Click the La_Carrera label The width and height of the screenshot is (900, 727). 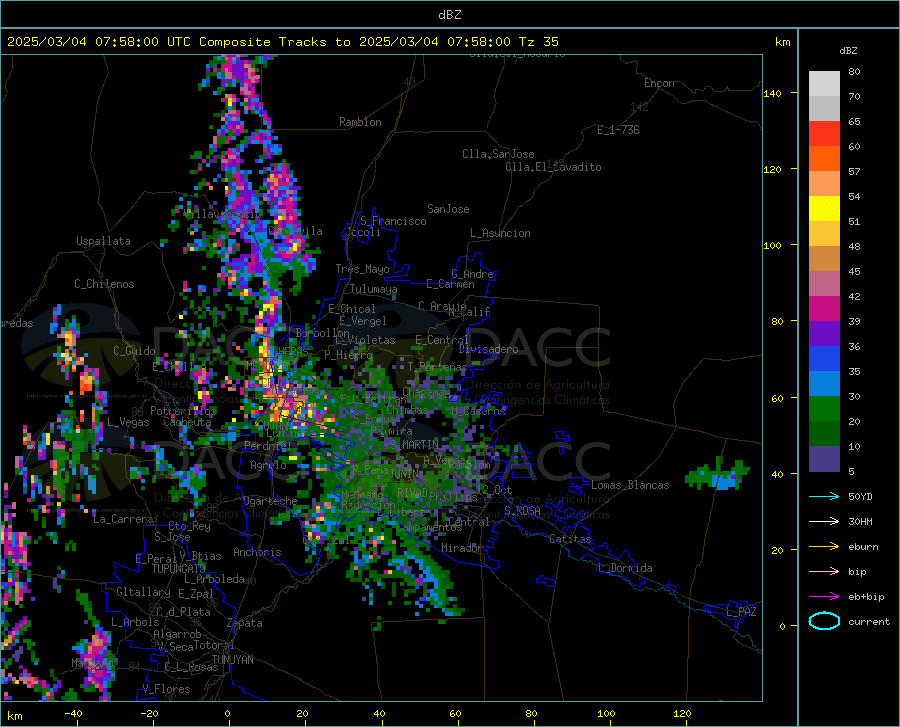coord(123,519)
